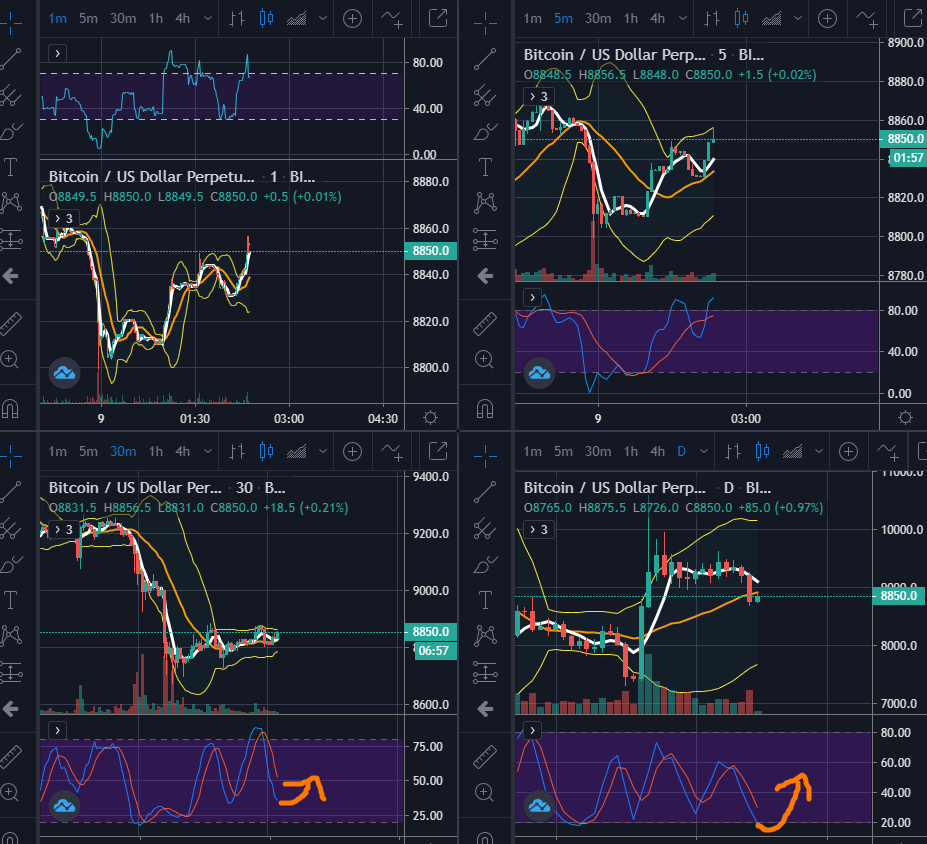Image resolution: width=927 pixels, height=844 pixels.
Task: Switch 1-minute chart to candles style
Action: pyautogui.click(x=267, y=19)
